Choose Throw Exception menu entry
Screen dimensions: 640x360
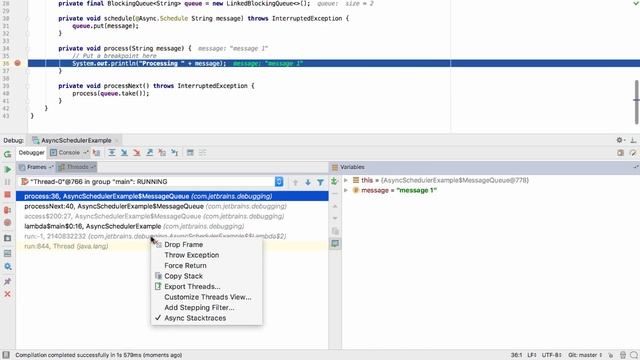[206, 255]
